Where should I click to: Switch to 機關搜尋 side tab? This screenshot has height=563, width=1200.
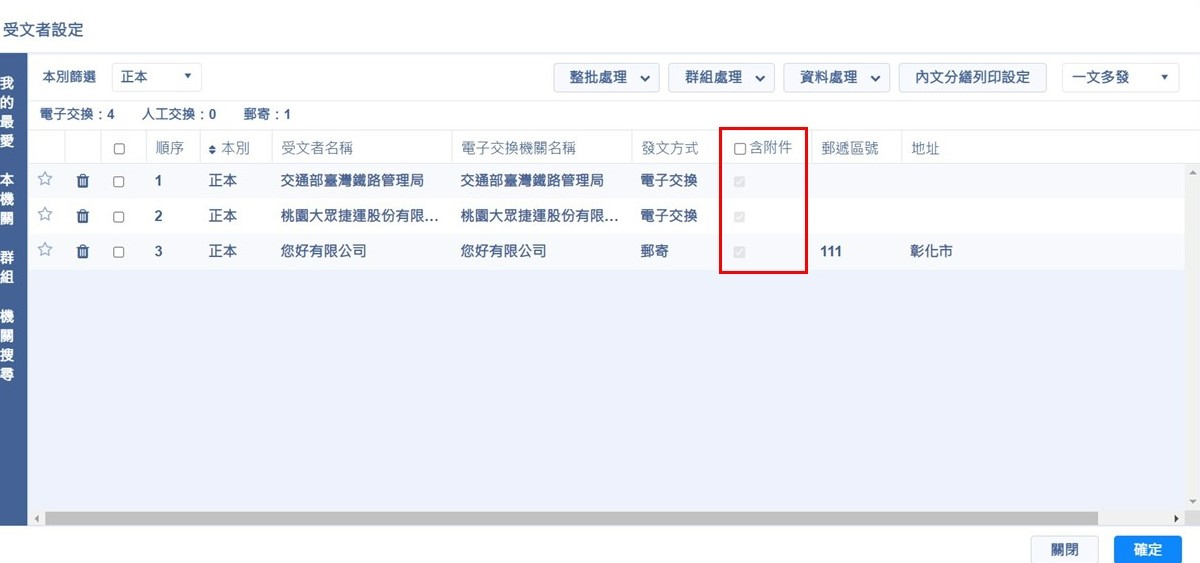click(8, 343)
